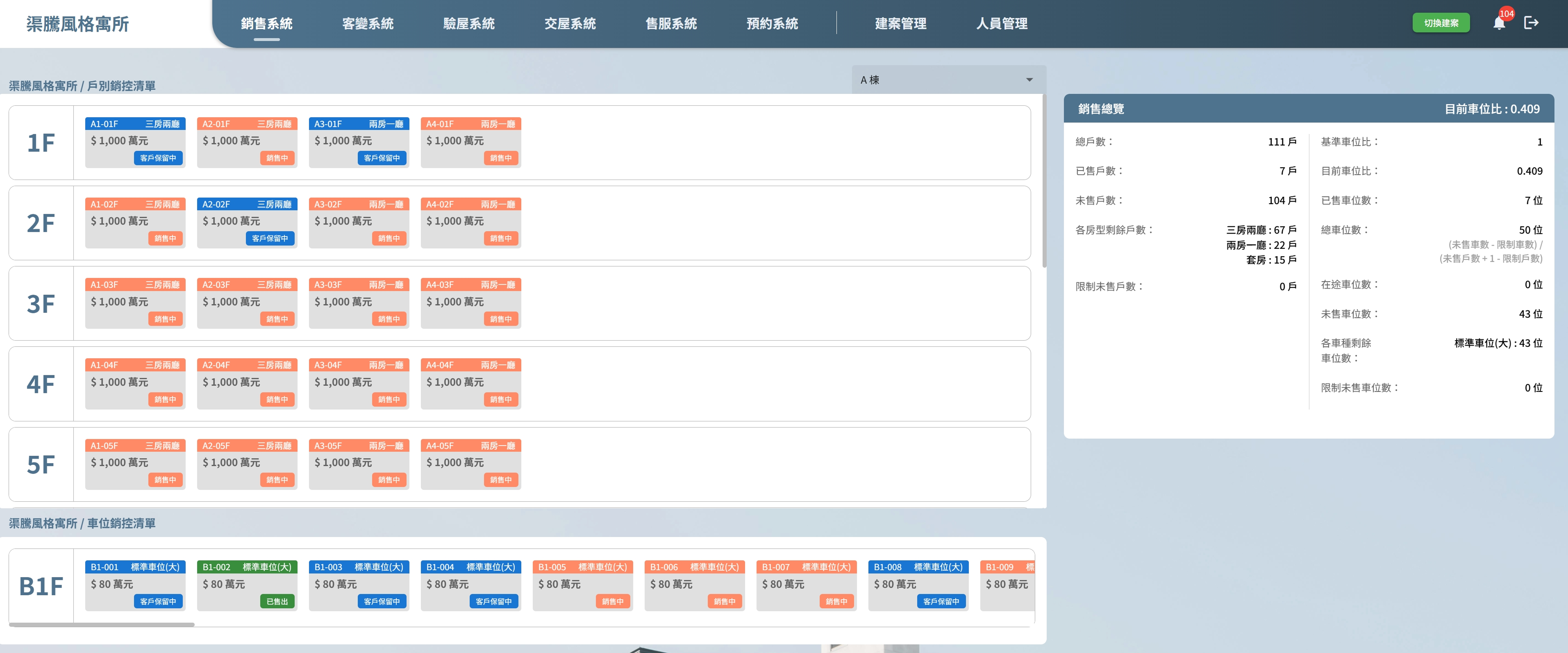The height and width of the screenshot is (653, 1568).
Task: Click the 銷售中 badge on A2-01F
Action: tap(277, 158)
